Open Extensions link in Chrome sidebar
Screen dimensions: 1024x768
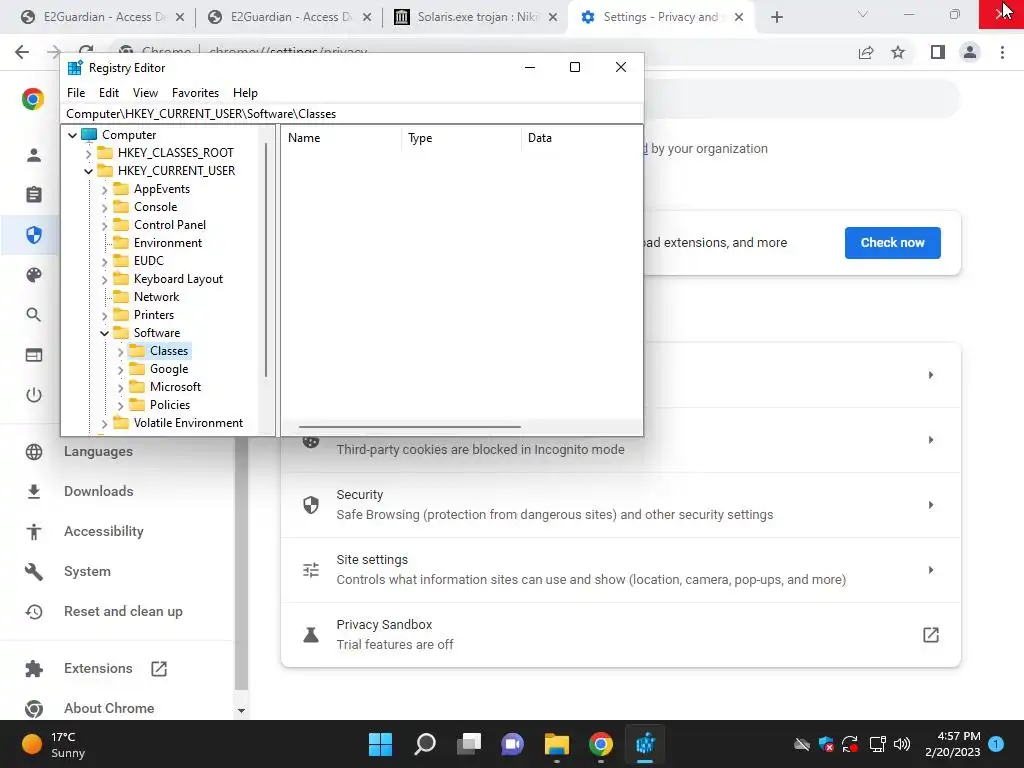click(98, 668)
